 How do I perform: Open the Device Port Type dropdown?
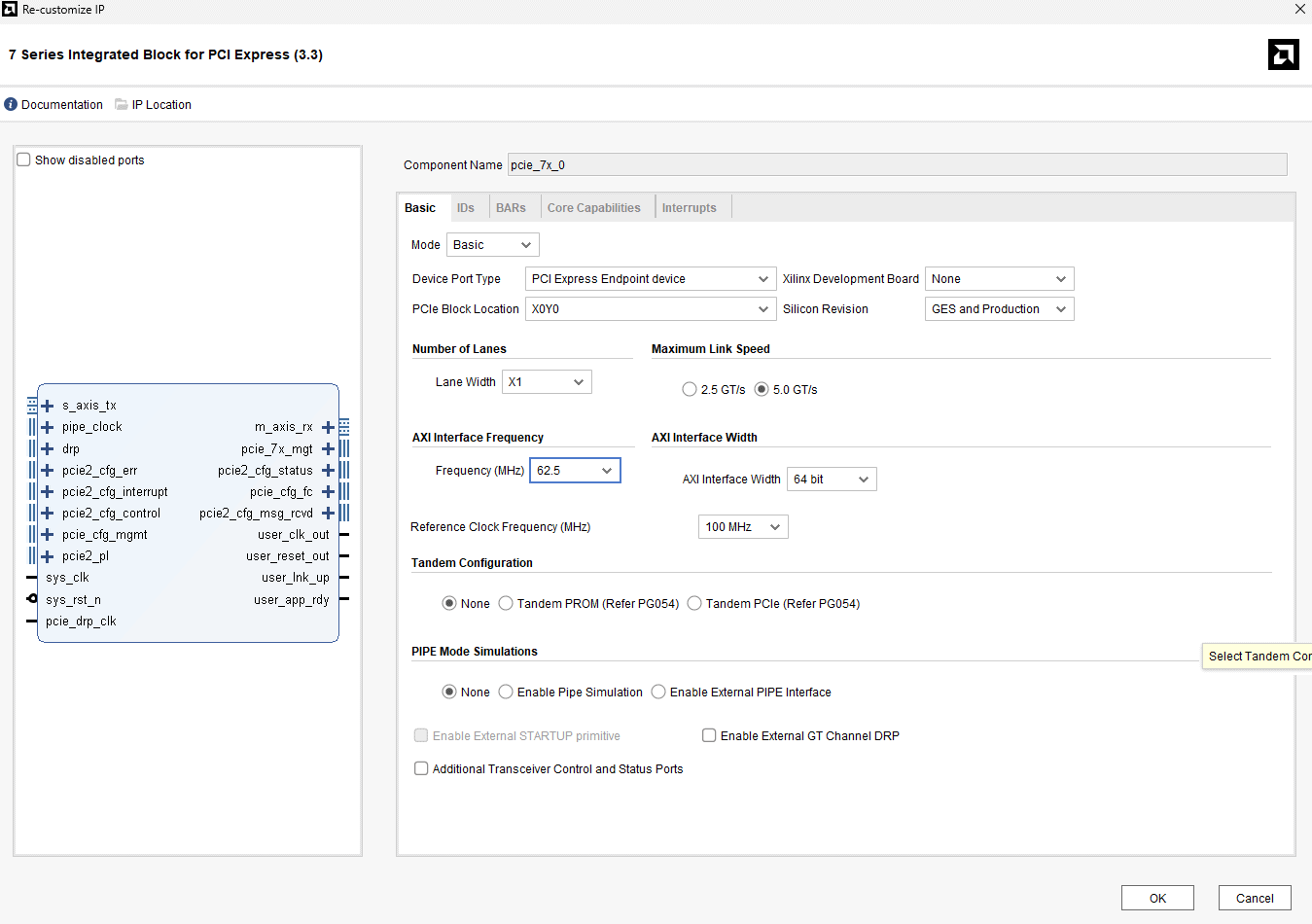pos(650,279)
